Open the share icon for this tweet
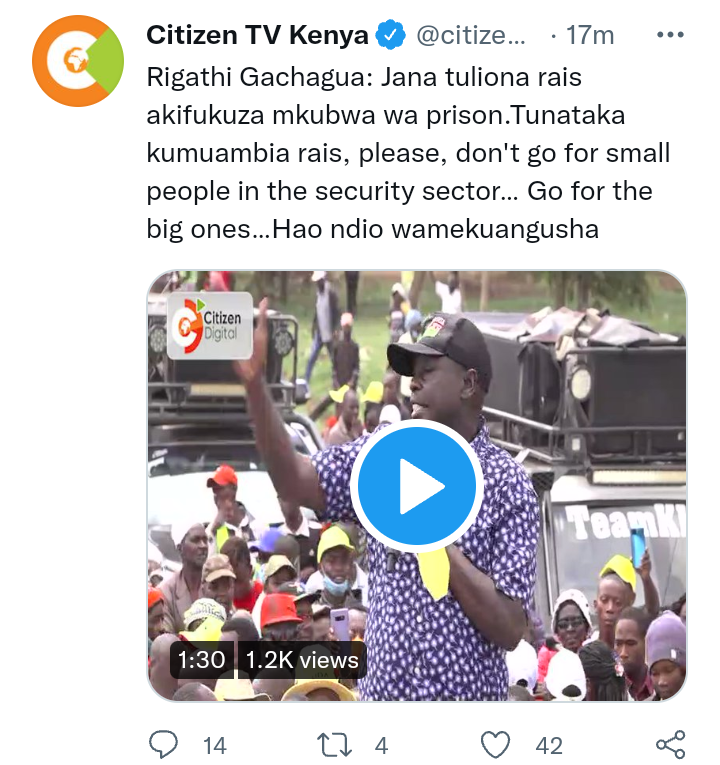Screen dimensions: 720x765 [671, 745]
